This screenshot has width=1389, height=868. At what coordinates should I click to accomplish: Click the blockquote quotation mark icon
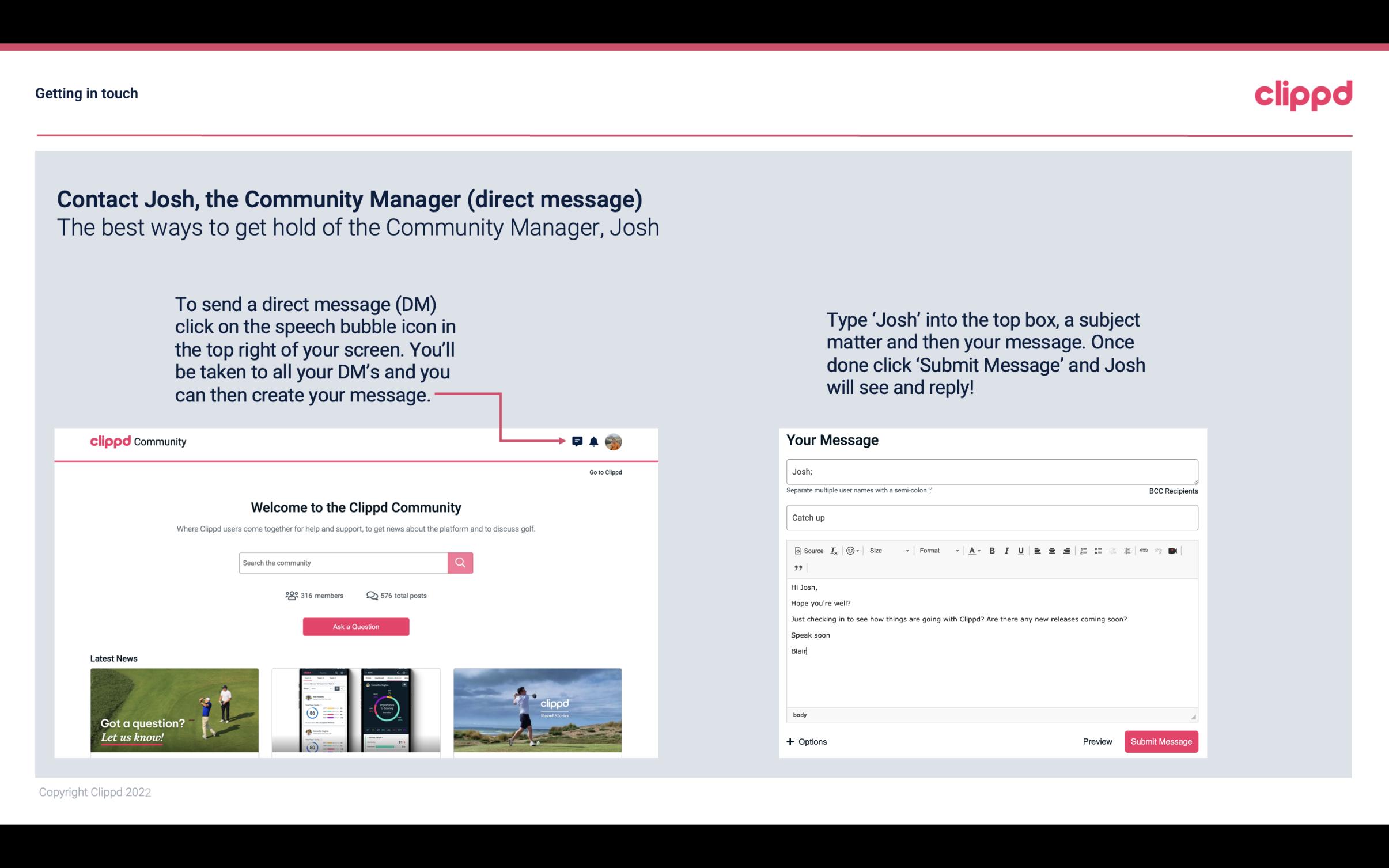coord(796,567)
